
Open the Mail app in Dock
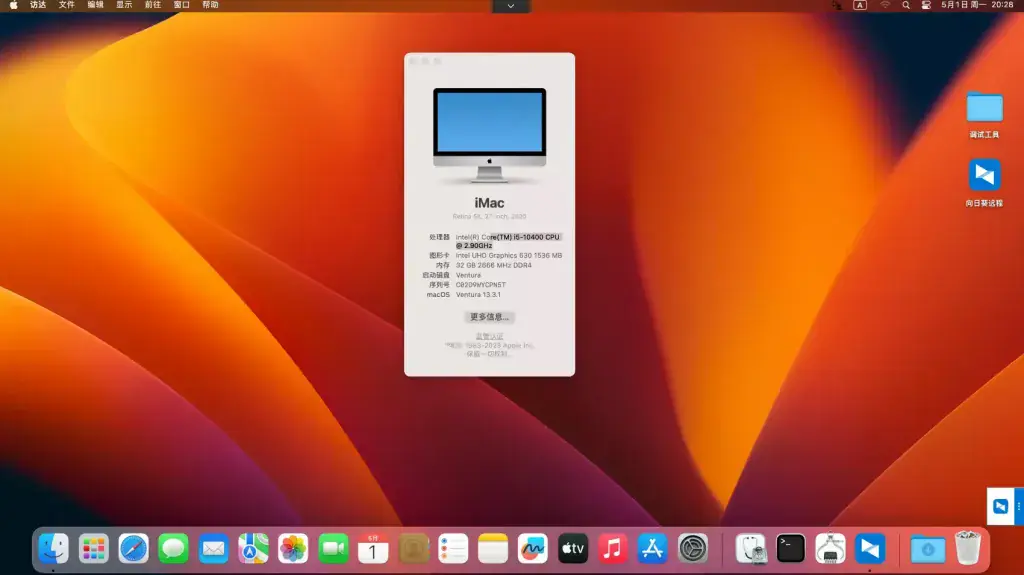[213, 548]
